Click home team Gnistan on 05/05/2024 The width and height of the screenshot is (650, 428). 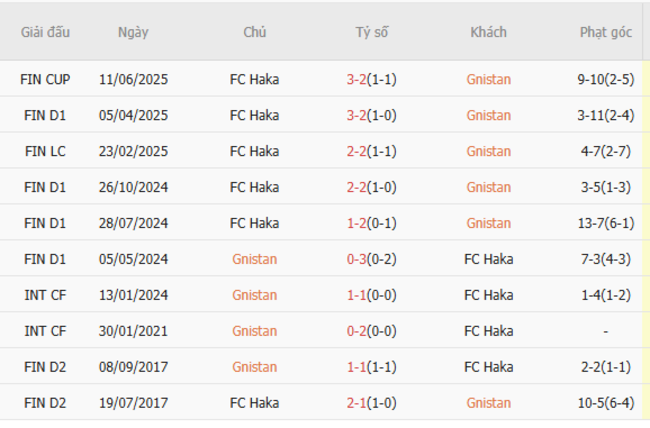(x=254, y=259)
